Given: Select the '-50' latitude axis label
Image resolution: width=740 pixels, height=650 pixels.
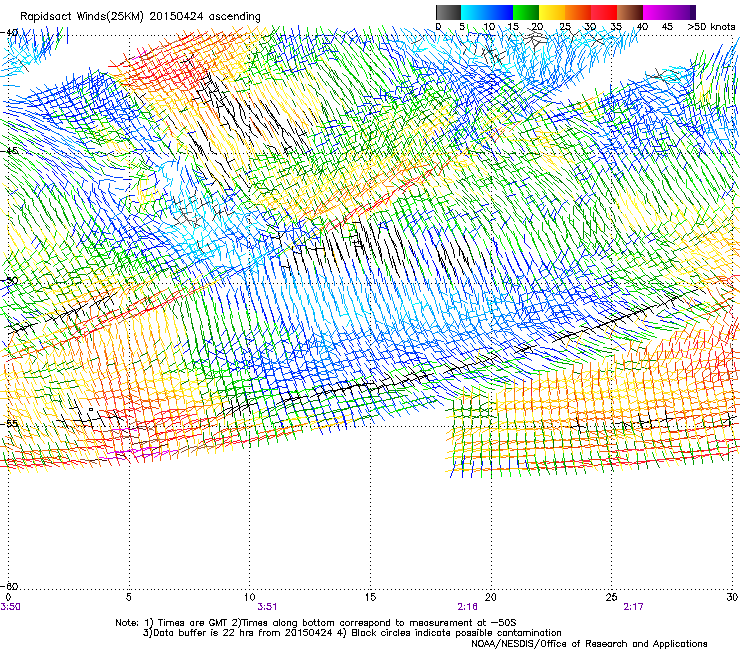Looking at the screenshot, I should point(9,280).
